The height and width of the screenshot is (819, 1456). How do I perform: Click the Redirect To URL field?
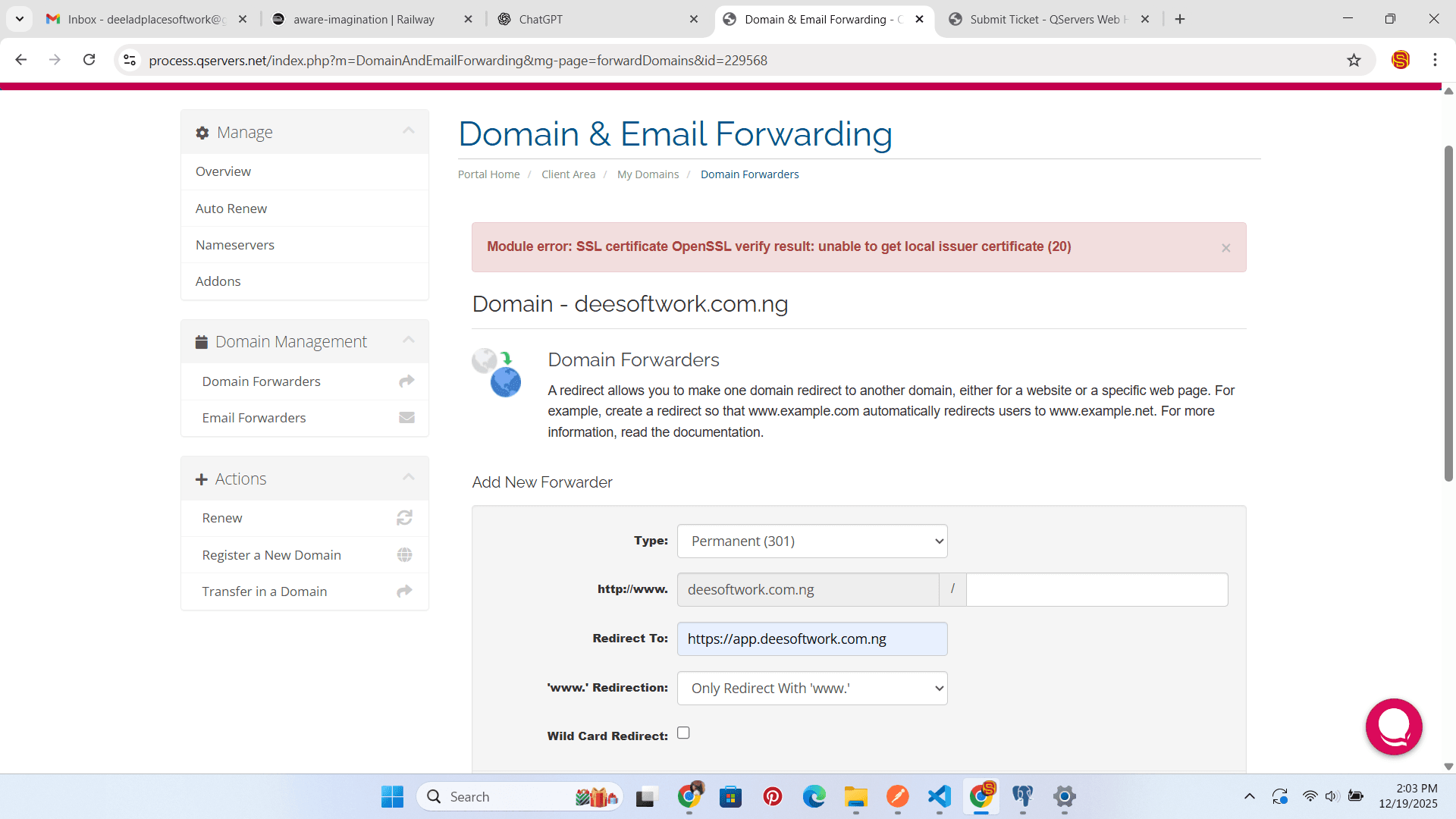click(811, 639)
